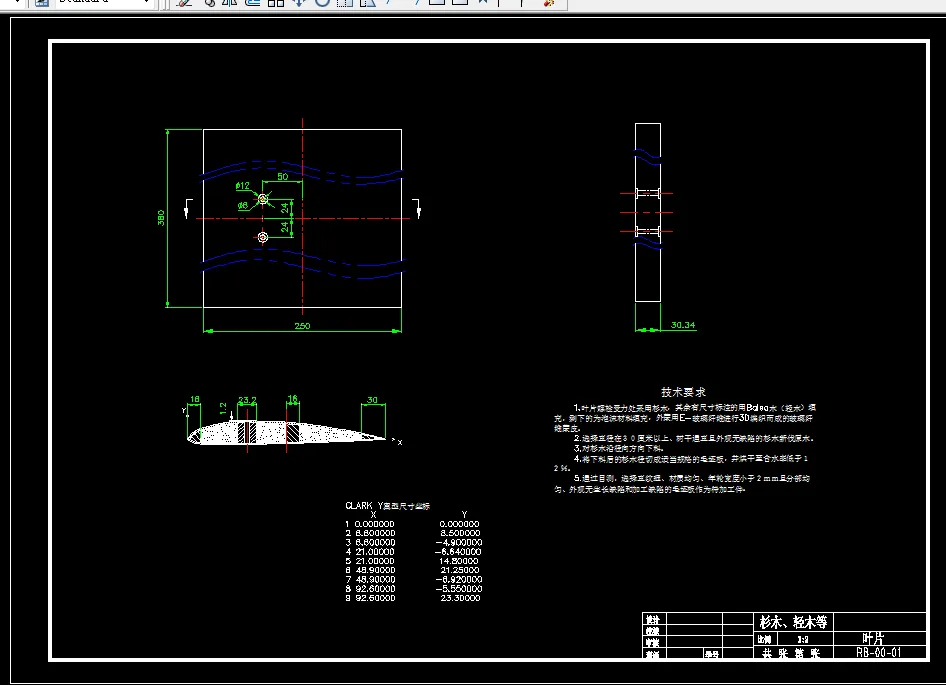Select the CLARK Y table title
Image resolution: width=946 pixels, height=685 pixels.
(x=387, y=506)
